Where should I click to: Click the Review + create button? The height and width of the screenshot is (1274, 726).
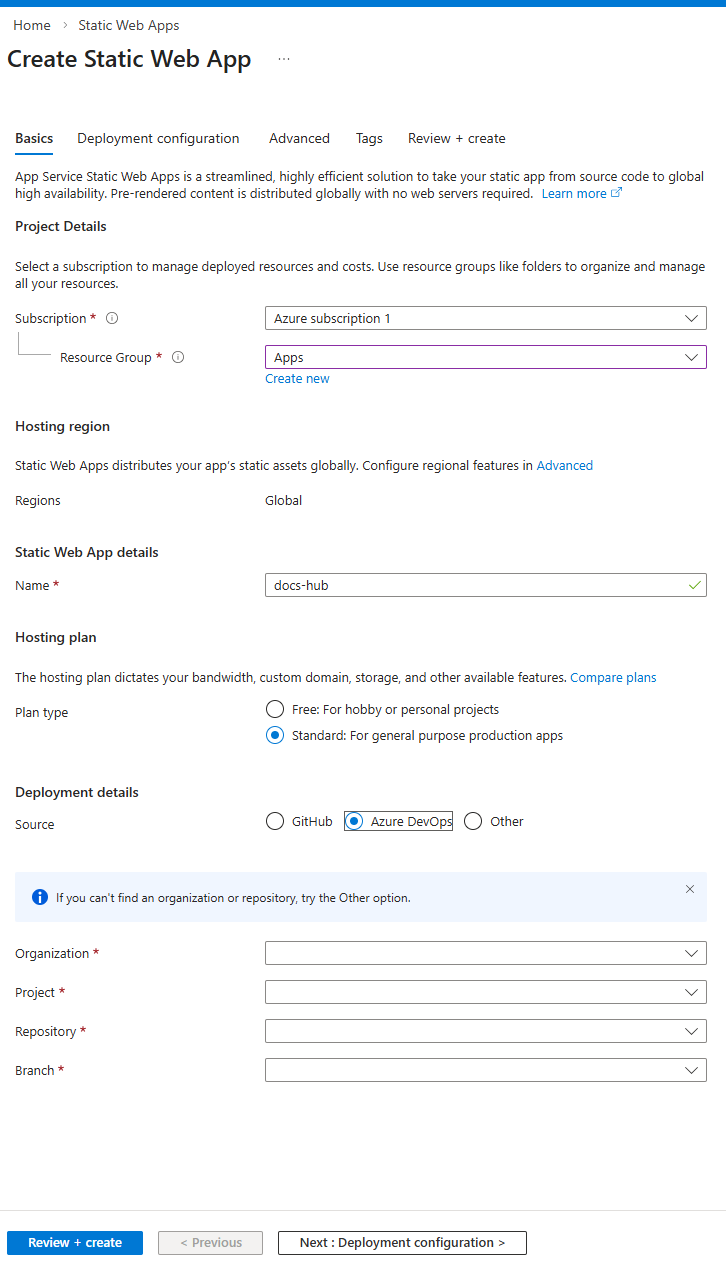(75, 1243)
